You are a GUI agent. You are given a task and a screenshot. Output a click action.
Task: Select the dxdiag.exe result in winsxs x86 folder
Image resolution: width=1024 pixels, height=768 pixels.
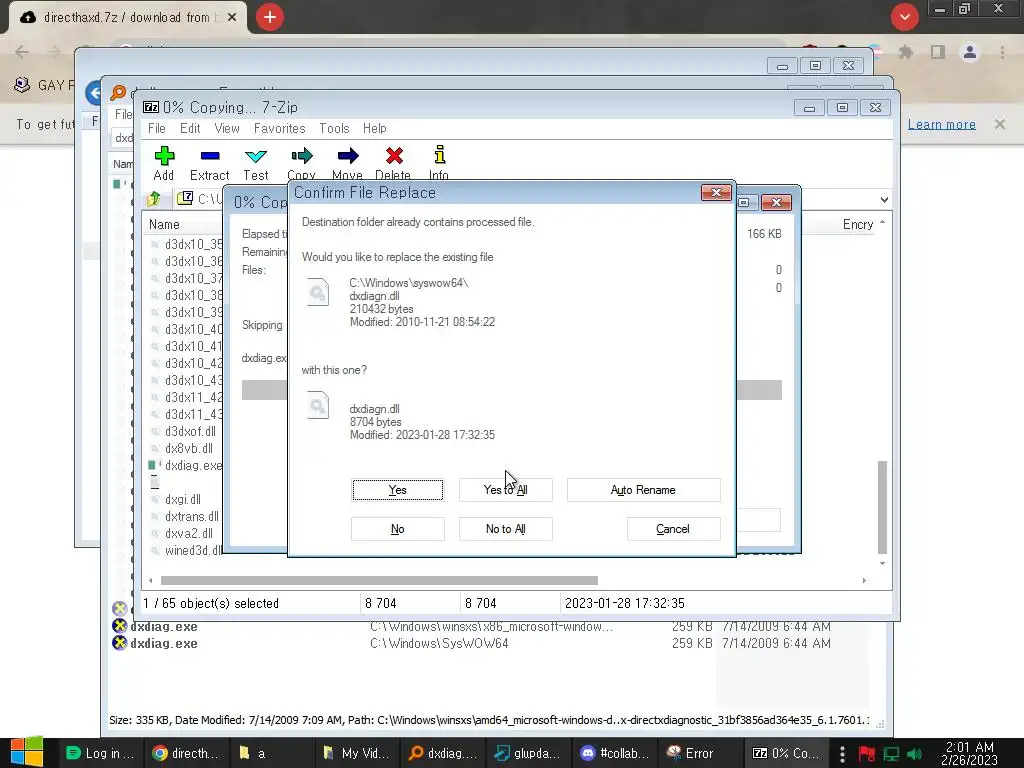(x=470, y=626)
